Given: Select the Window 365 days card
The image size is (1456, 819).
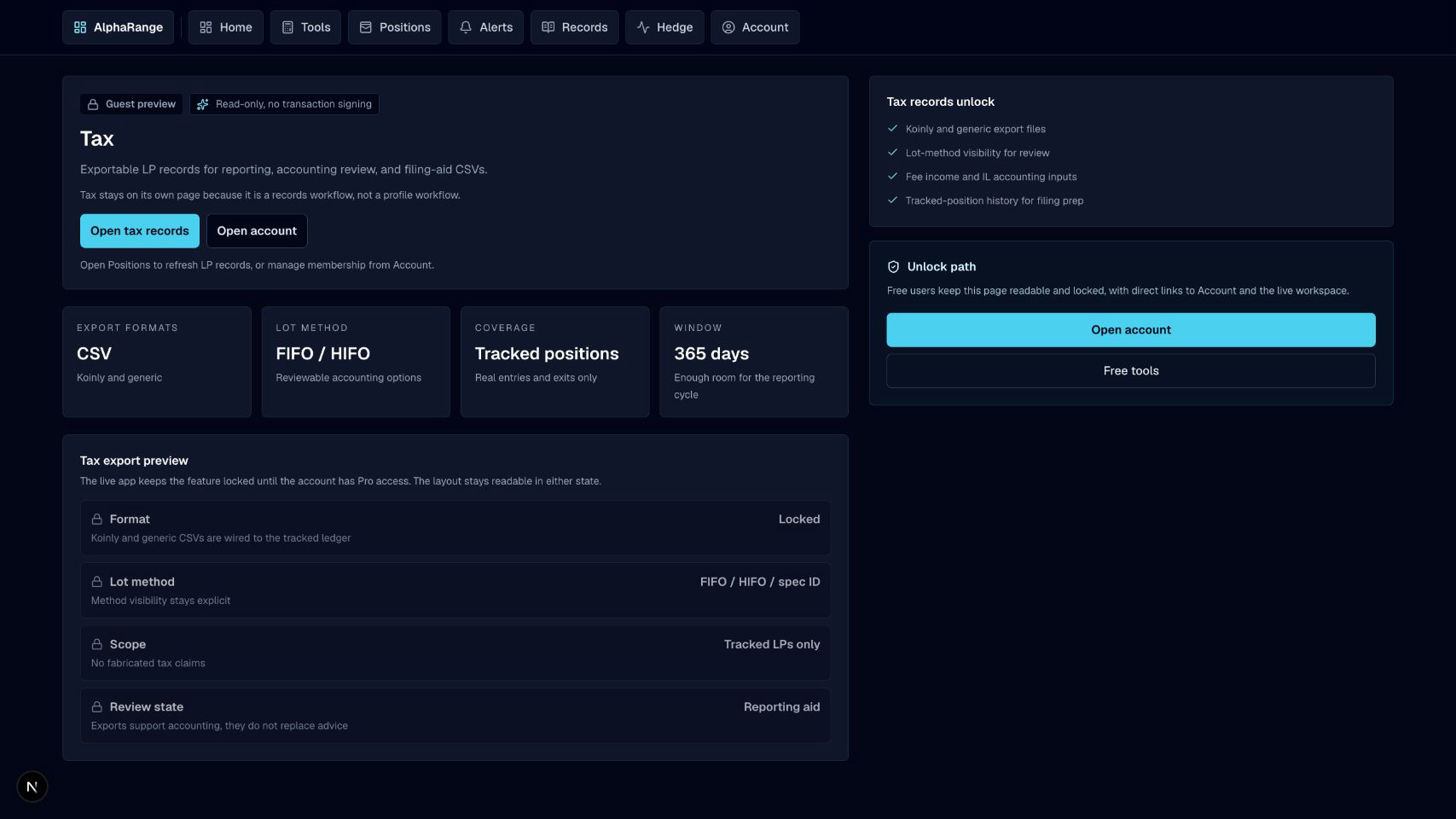Looking at the screenshot, I should pyautogui.click(x=754, y=362).
